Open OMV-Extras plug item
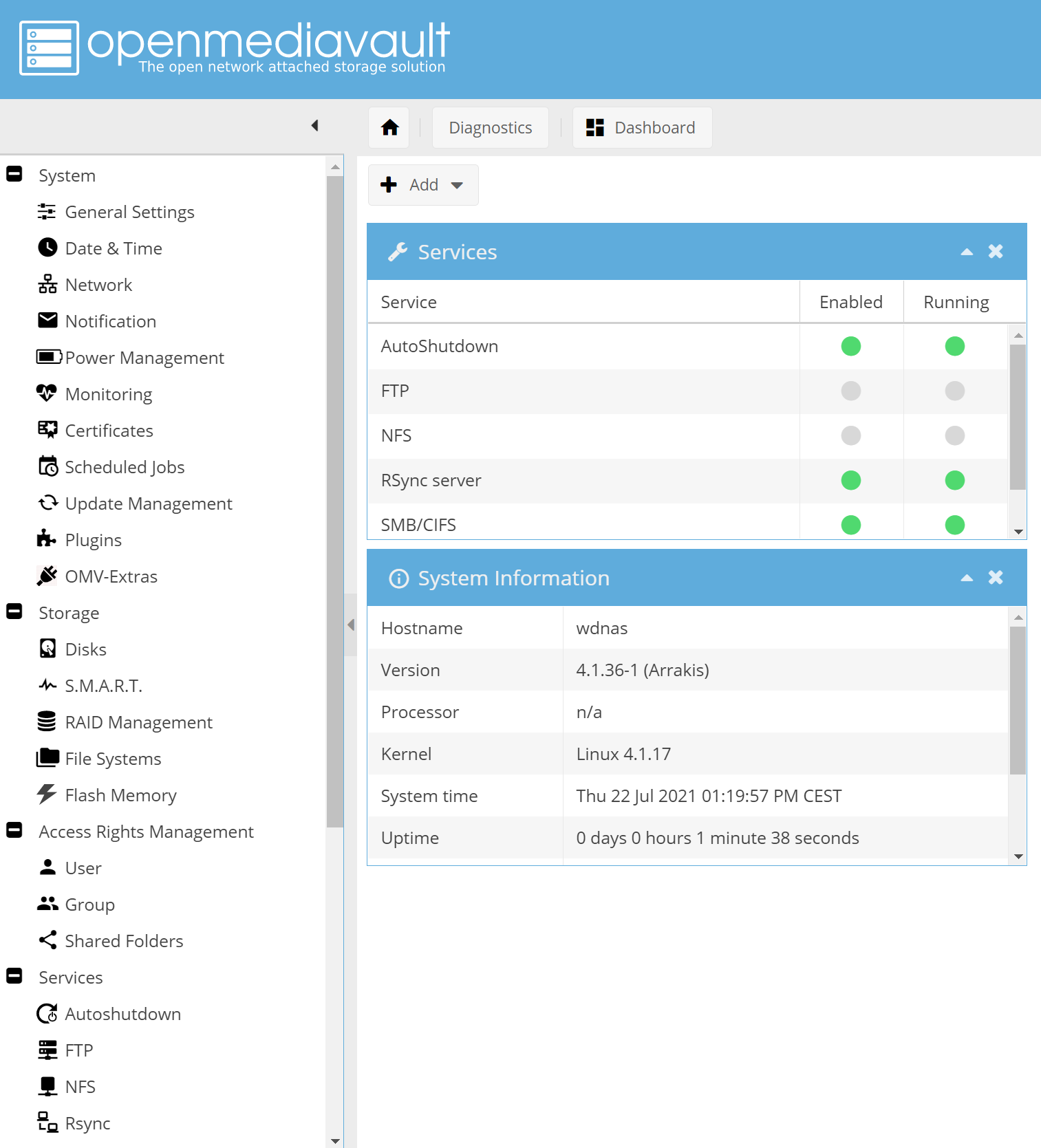 tap(97, 576)
